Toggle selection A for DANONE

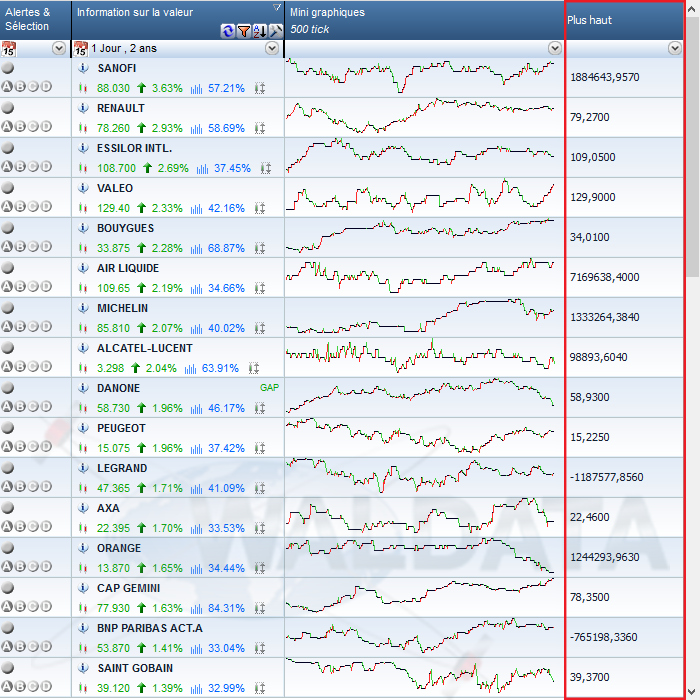click(x=7, y=406)
